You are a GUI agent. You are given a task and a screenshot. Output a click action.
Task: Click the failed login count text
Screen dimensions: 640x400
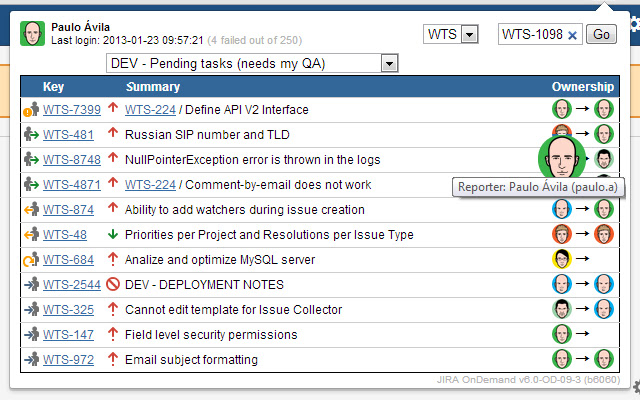pos(255,40)
